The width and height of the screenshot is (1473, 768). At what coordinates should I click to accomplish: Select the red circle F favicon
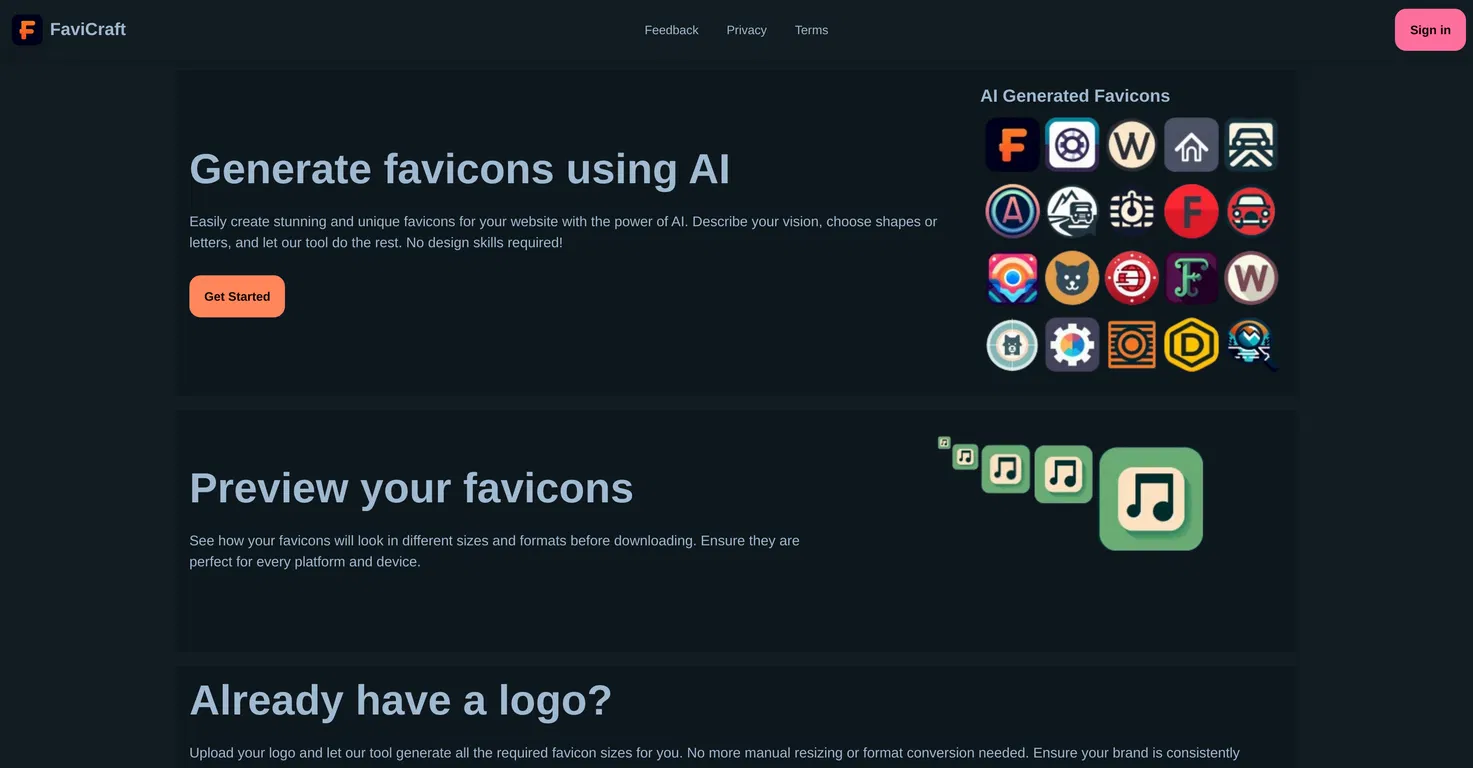point(1192,211)
